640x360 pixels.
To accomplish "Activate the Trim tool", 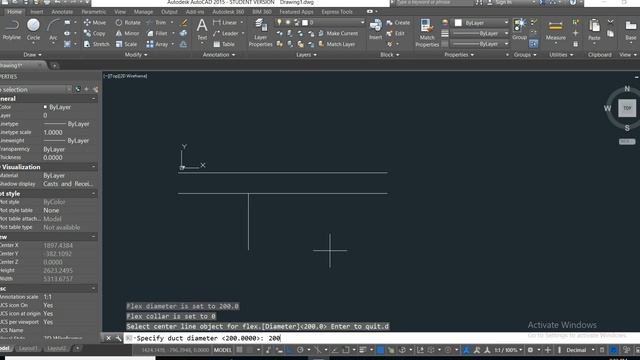I will coord(156,22).
